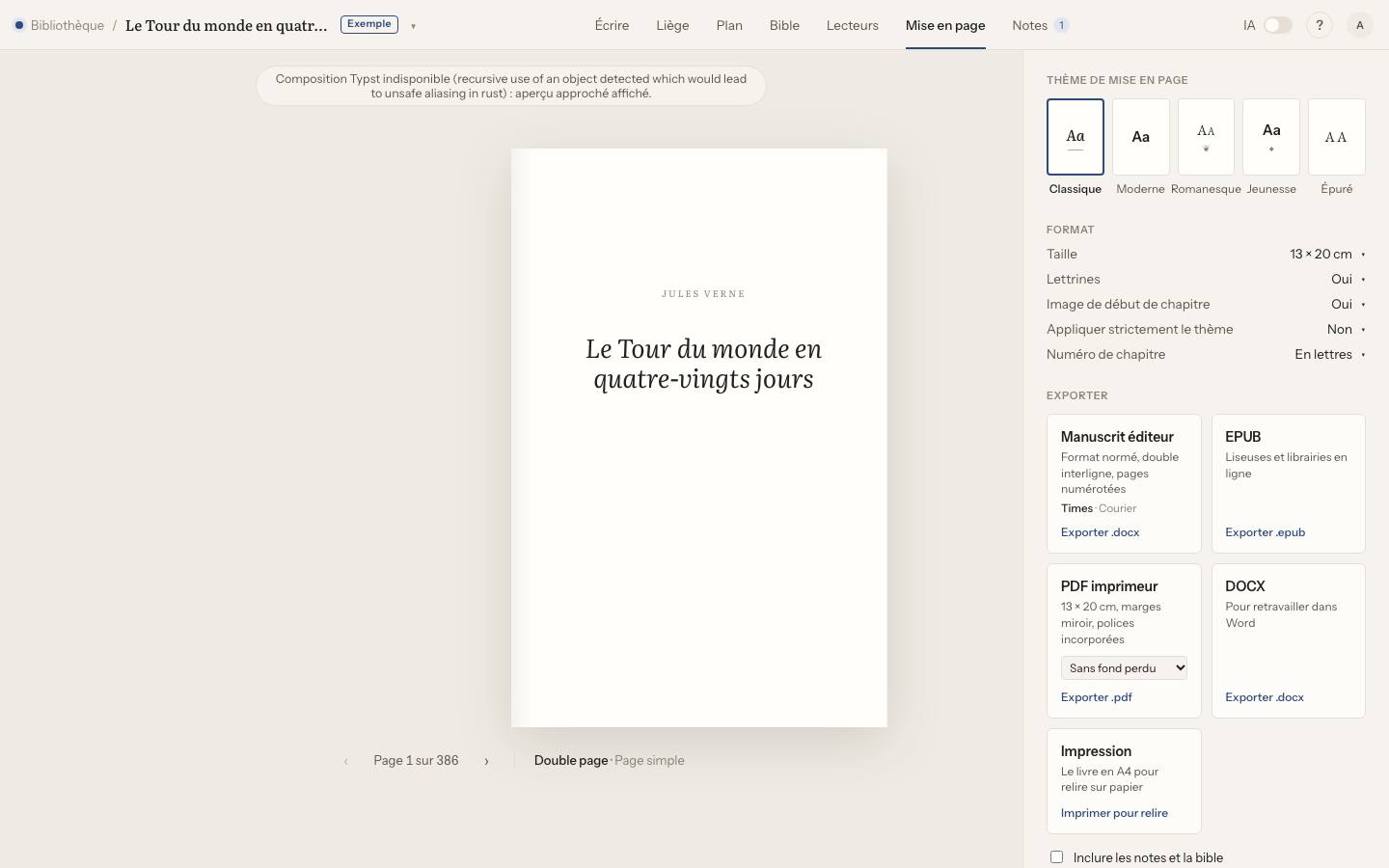
Task: Switch to Double page view
Action: coord(571,760)
